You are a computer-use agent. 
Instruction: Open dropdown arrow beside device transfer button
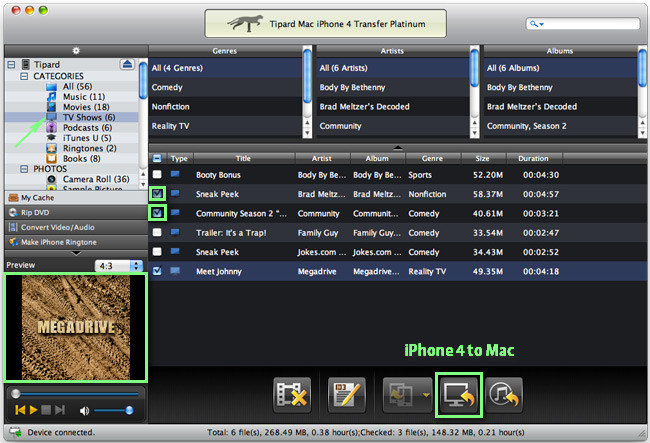coord(426,395)
